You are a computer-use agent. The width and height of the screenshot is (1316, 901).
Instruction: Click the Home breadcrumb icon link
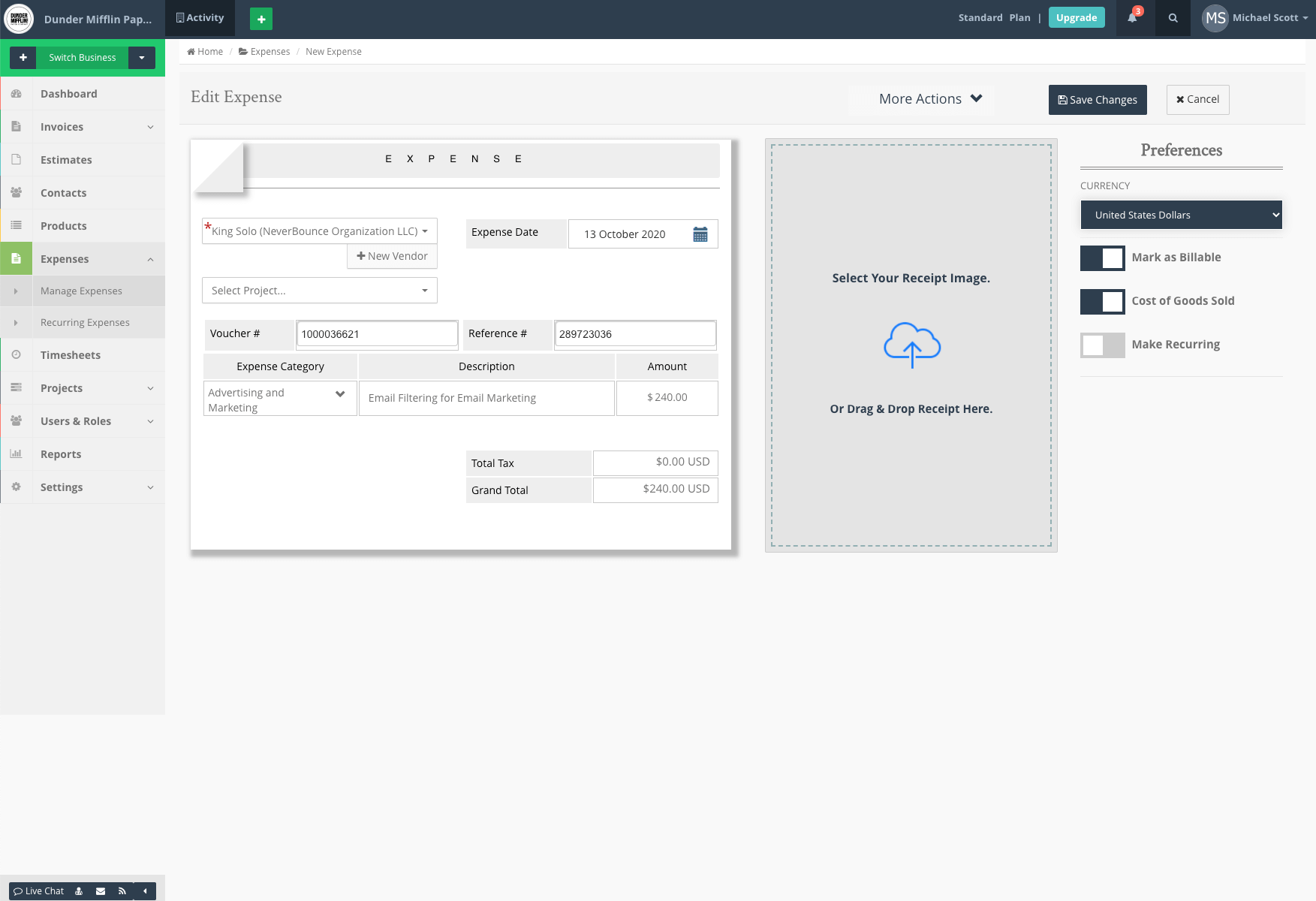pos(205,52)
